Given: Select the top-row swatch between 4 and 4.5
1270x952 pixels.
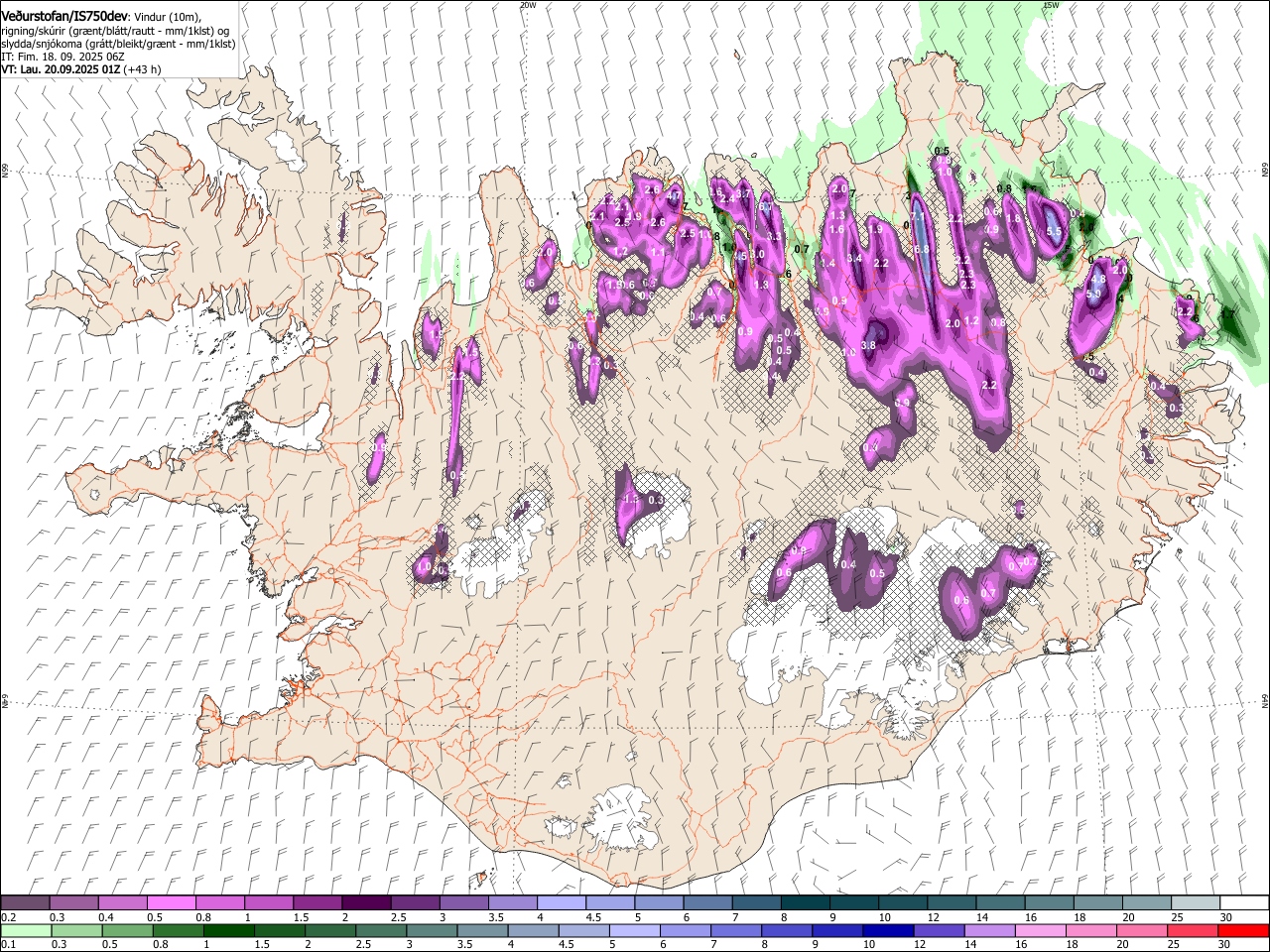Looking at the screenshot, I should point(562,903).
